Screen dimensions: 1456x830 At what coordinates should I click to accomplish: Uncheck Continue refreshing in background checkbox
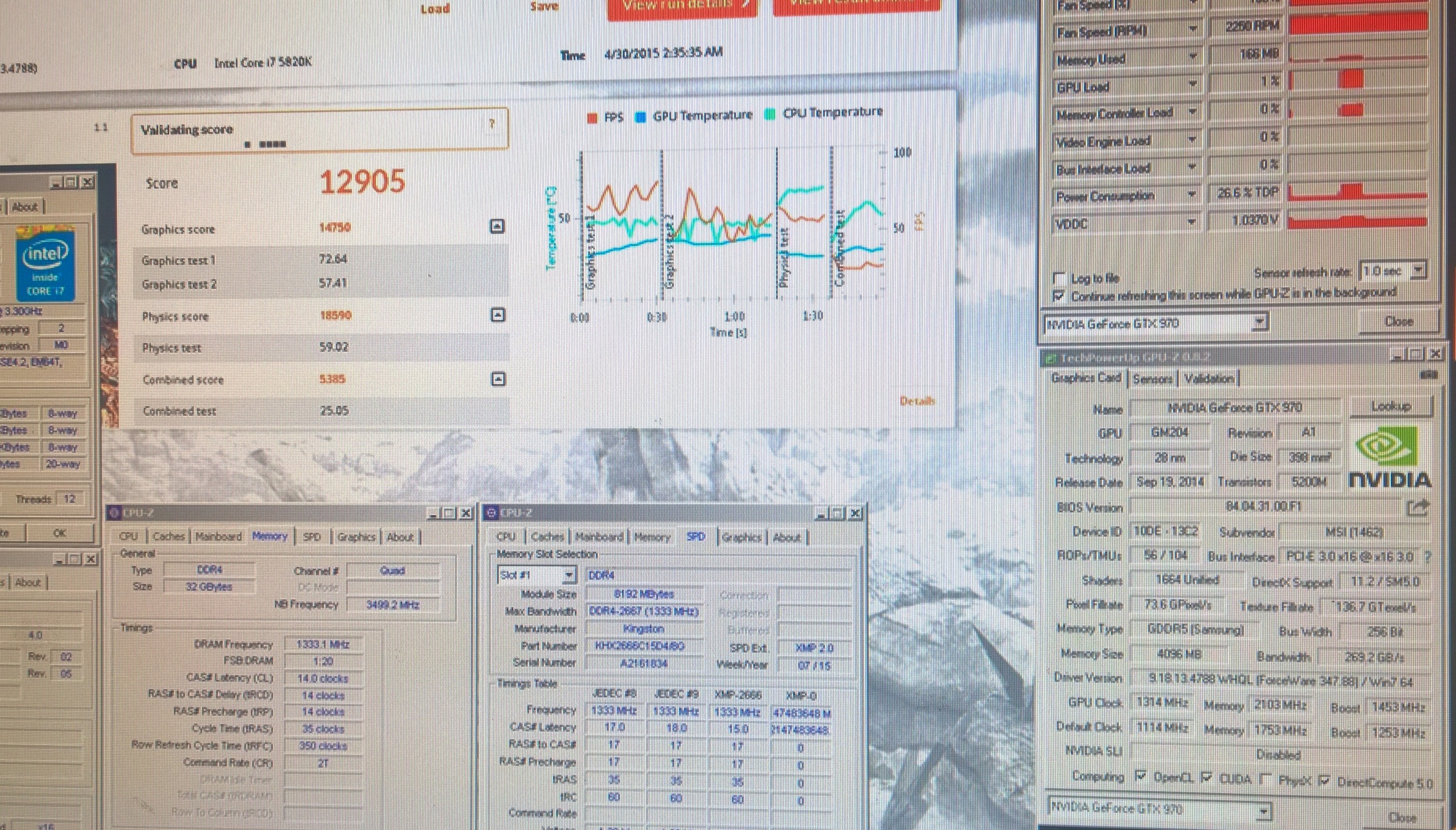(1059, 295)
